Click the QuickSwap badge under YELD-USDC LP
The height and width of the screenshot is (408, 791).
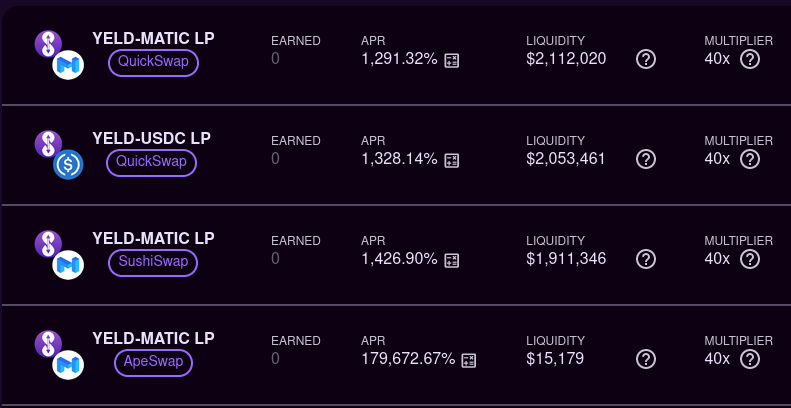151,162
